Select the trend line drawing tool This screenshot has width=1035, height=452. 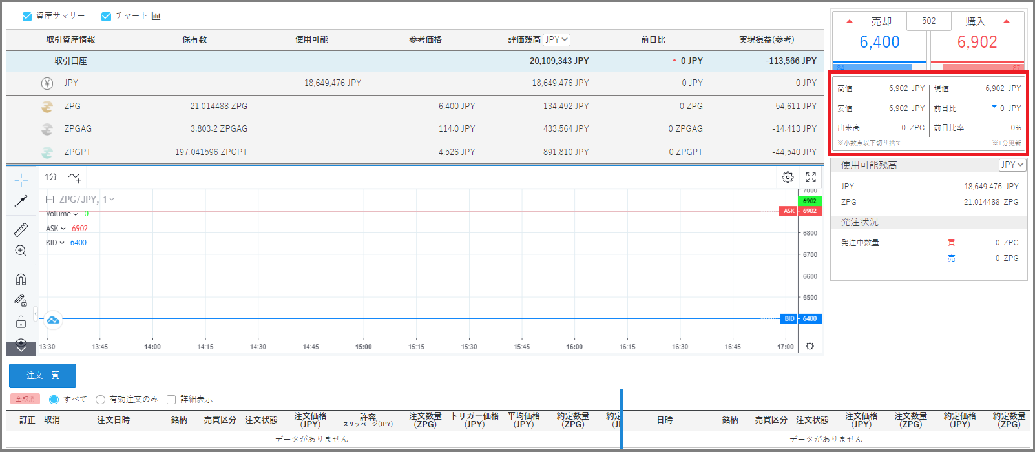tap(21, 201)
